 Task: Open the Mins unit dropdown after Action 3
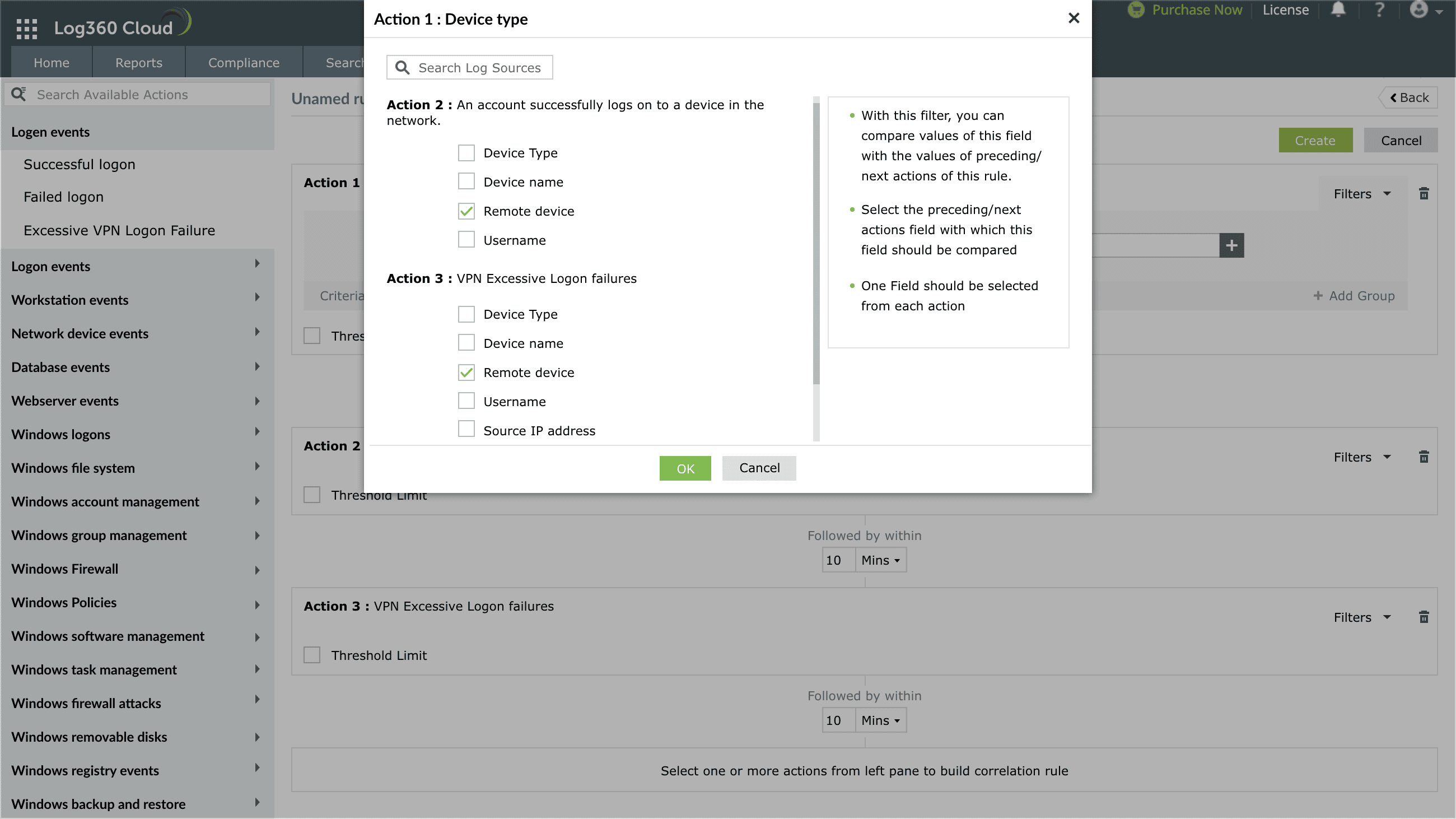[881, 720]
